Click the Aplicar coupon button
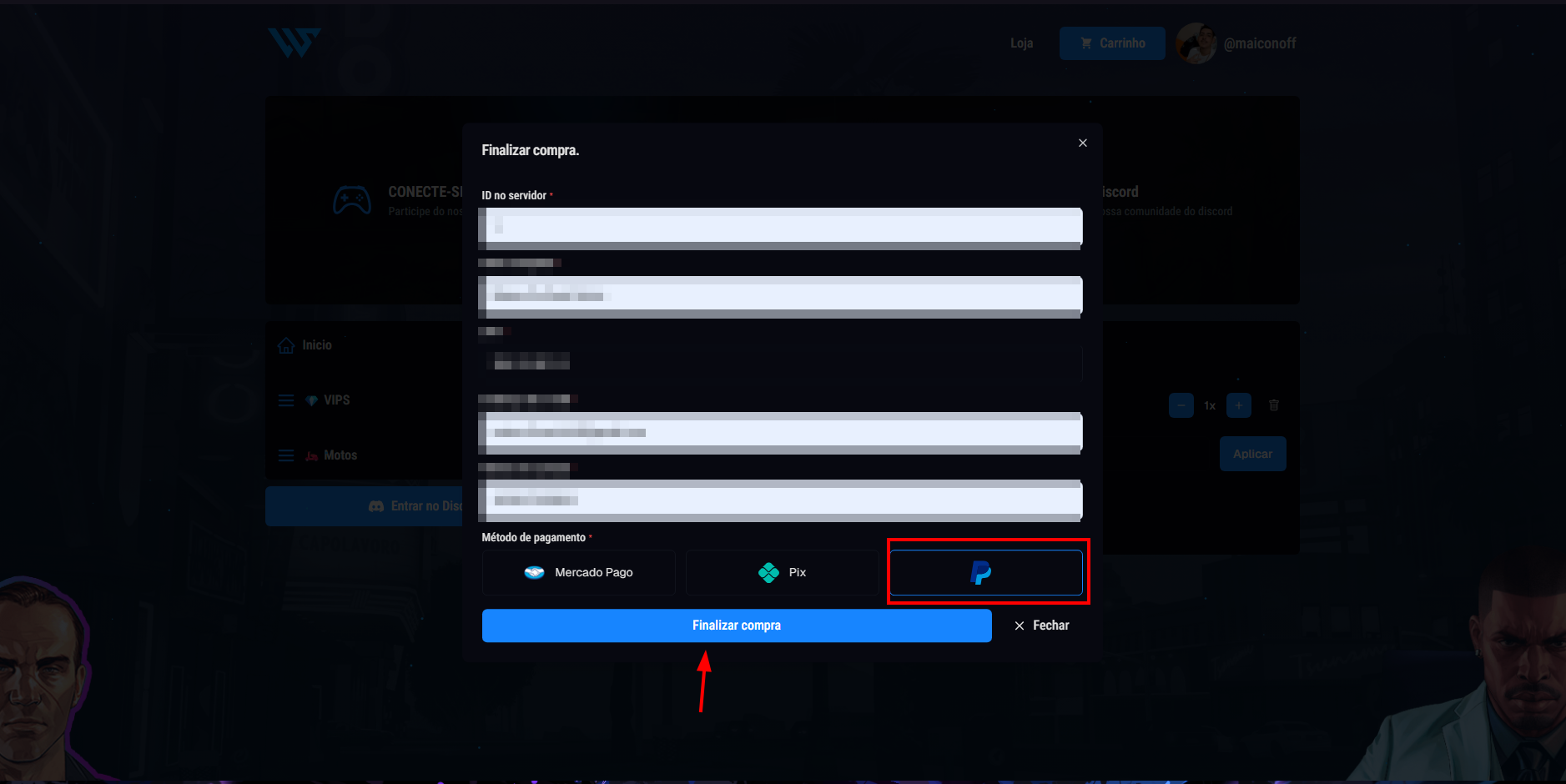The height and width of the screenshot is (784, 1566). point(1252,454)
